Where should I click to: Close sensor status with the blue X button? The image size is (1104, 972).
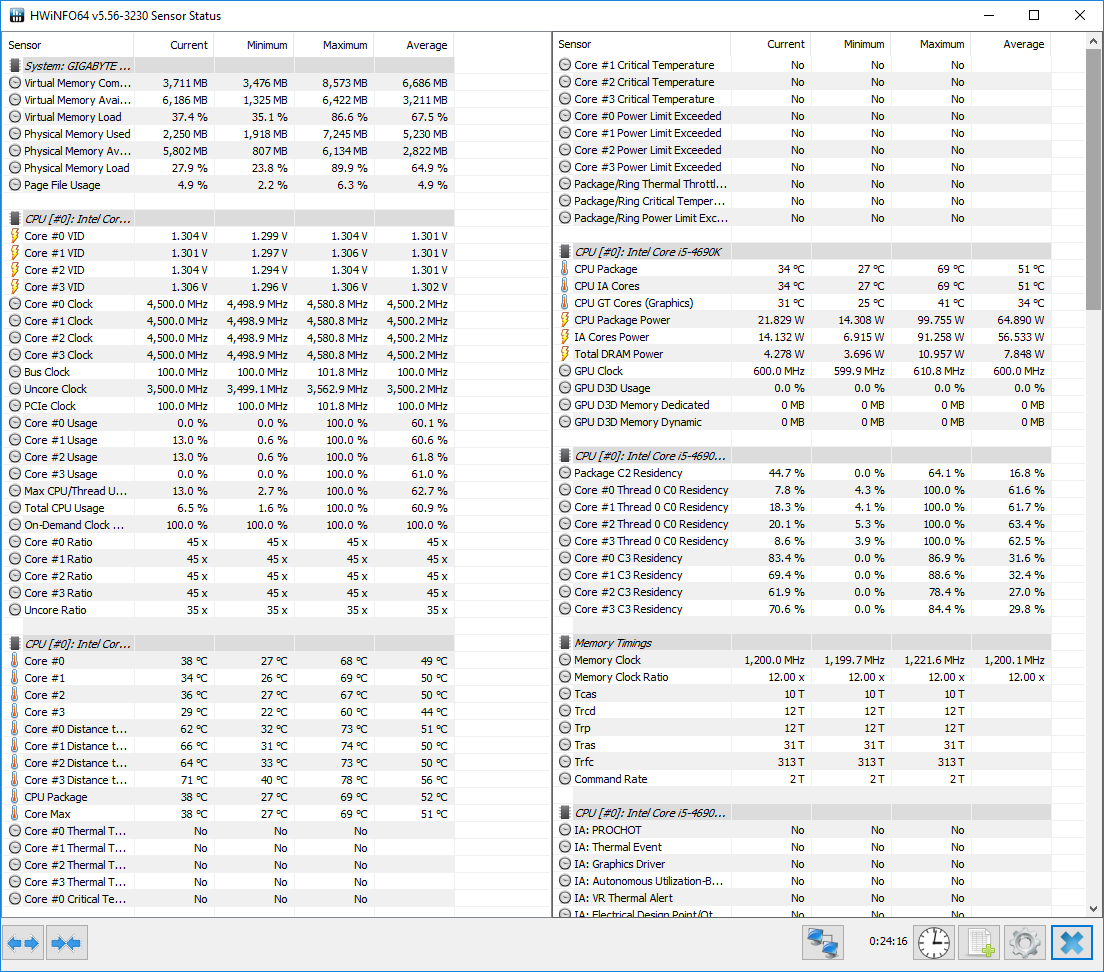1072,942
